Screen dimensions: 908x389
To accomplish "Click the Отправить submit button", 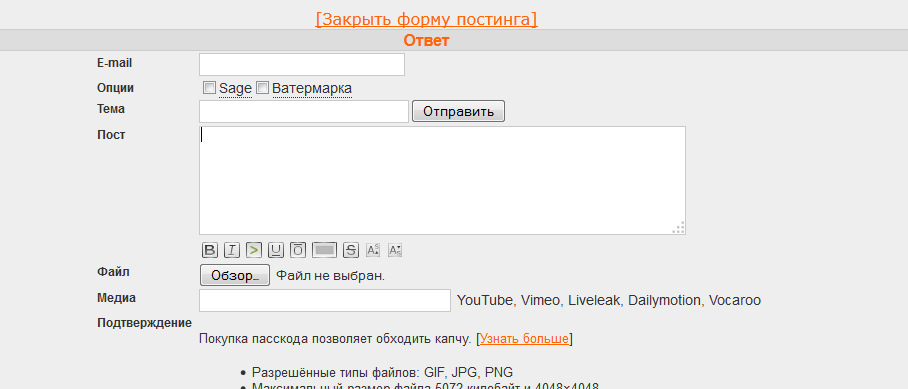I will click(459, 111).
